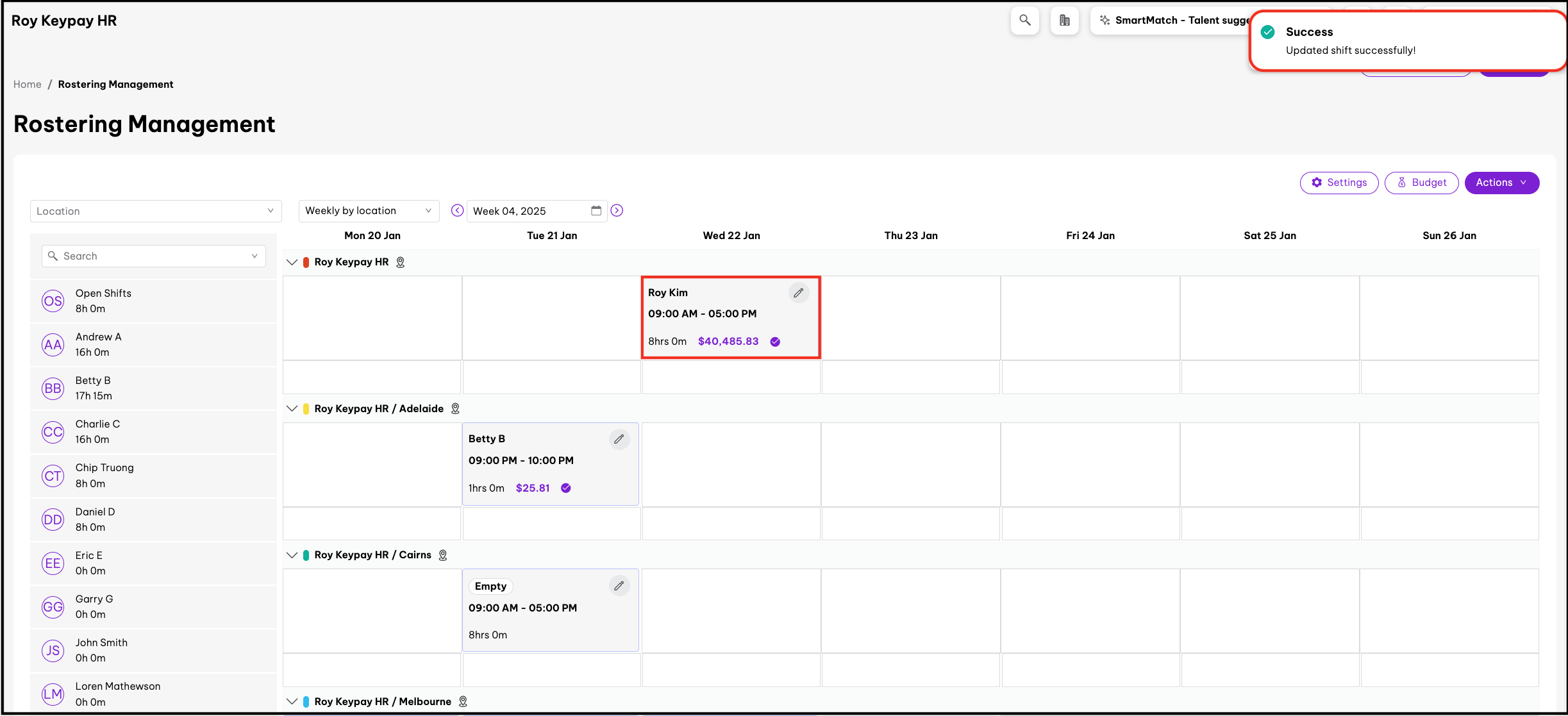The height and width of the screenshot is (716, 1568).
Task: Go to previous week arrow
Action: coord(457,211)
